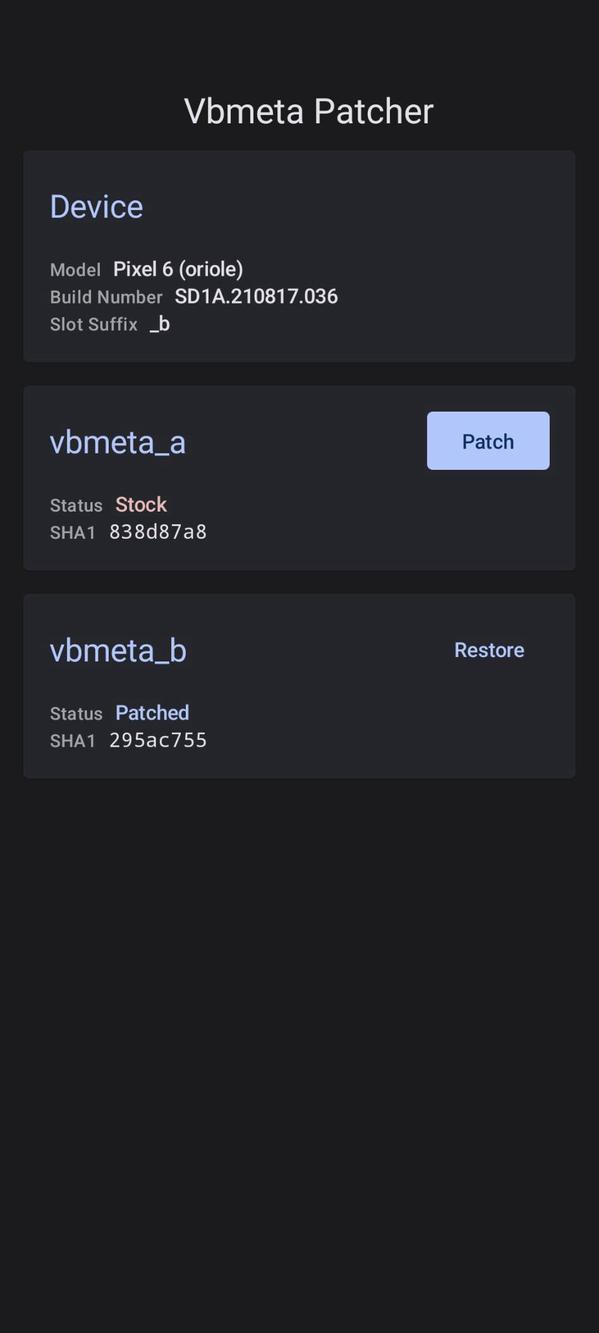Screen dimensions: 599x1333
Task: Click the Patch button for vbmeta_a
Action: pyautogui.click(x=488, y=440)
